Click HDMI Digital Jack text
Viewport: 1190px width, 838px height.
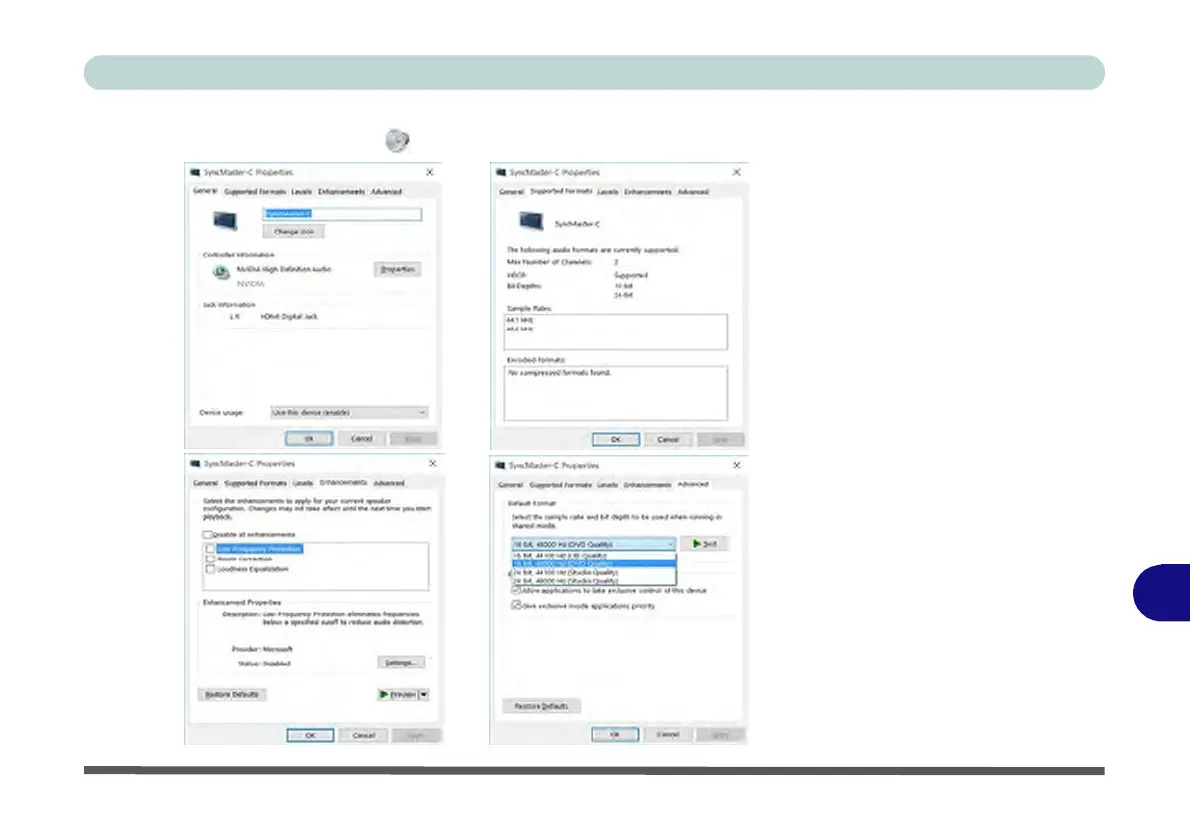(289, 317)
